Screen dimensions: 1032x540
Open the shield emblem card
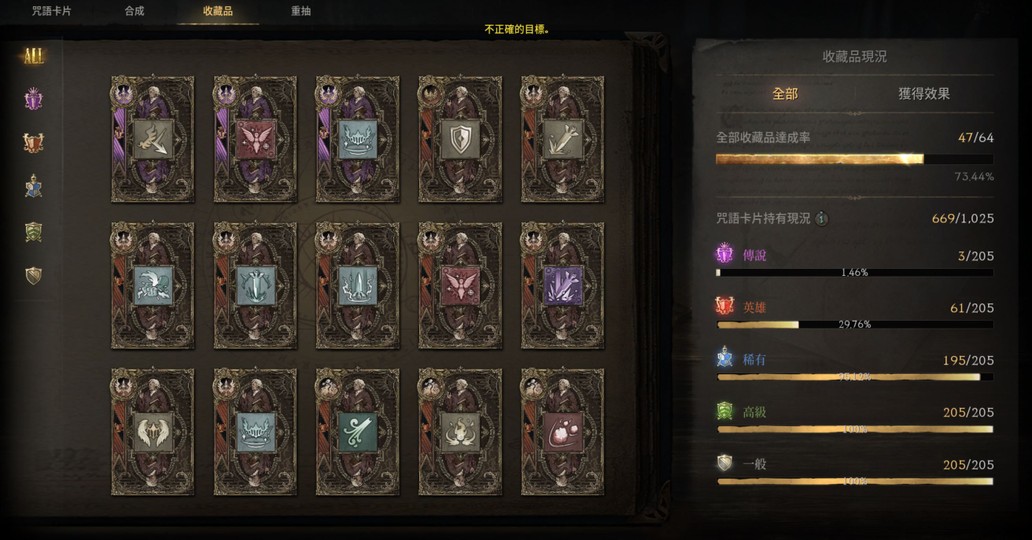460,139
